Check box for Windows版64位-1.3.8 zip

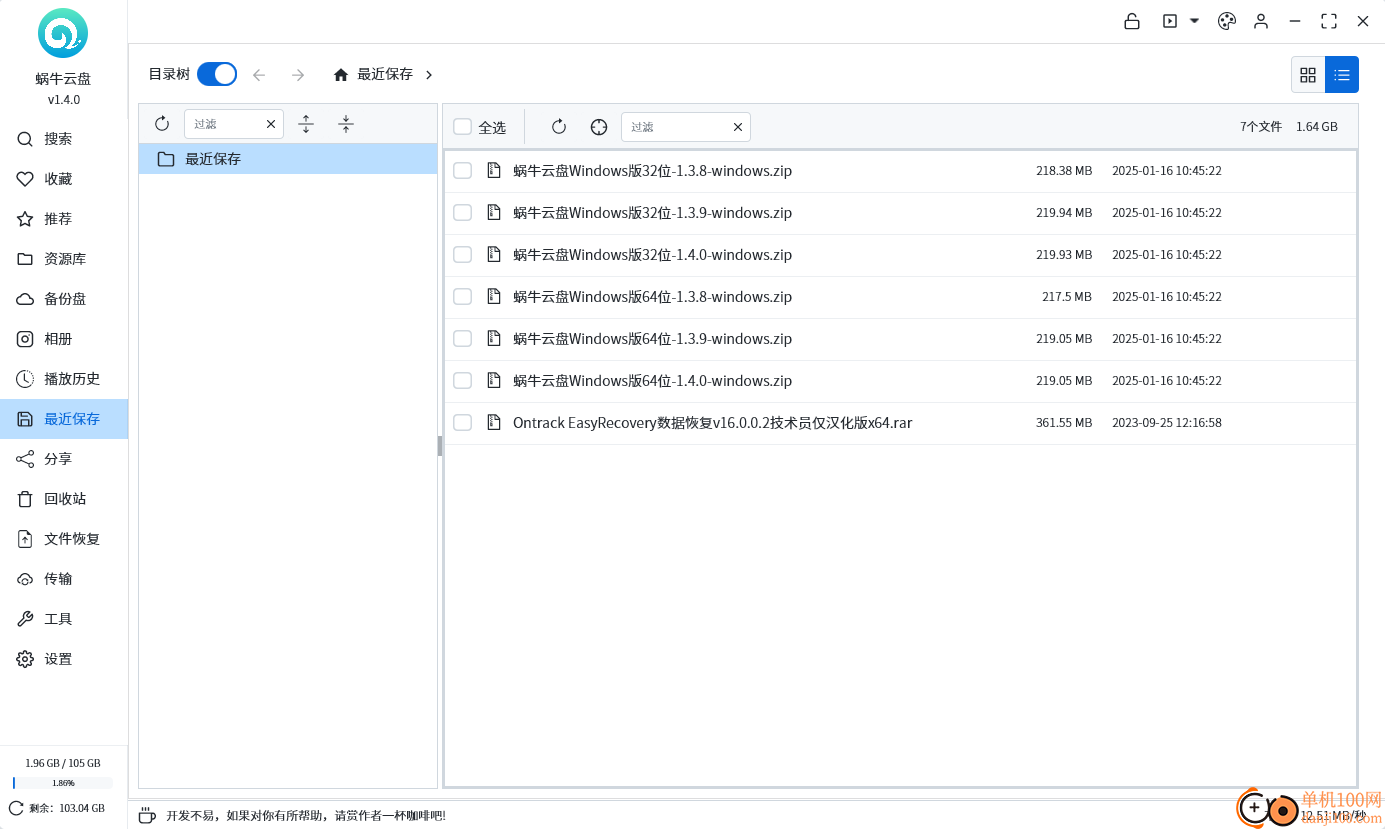tap(462, 297)
